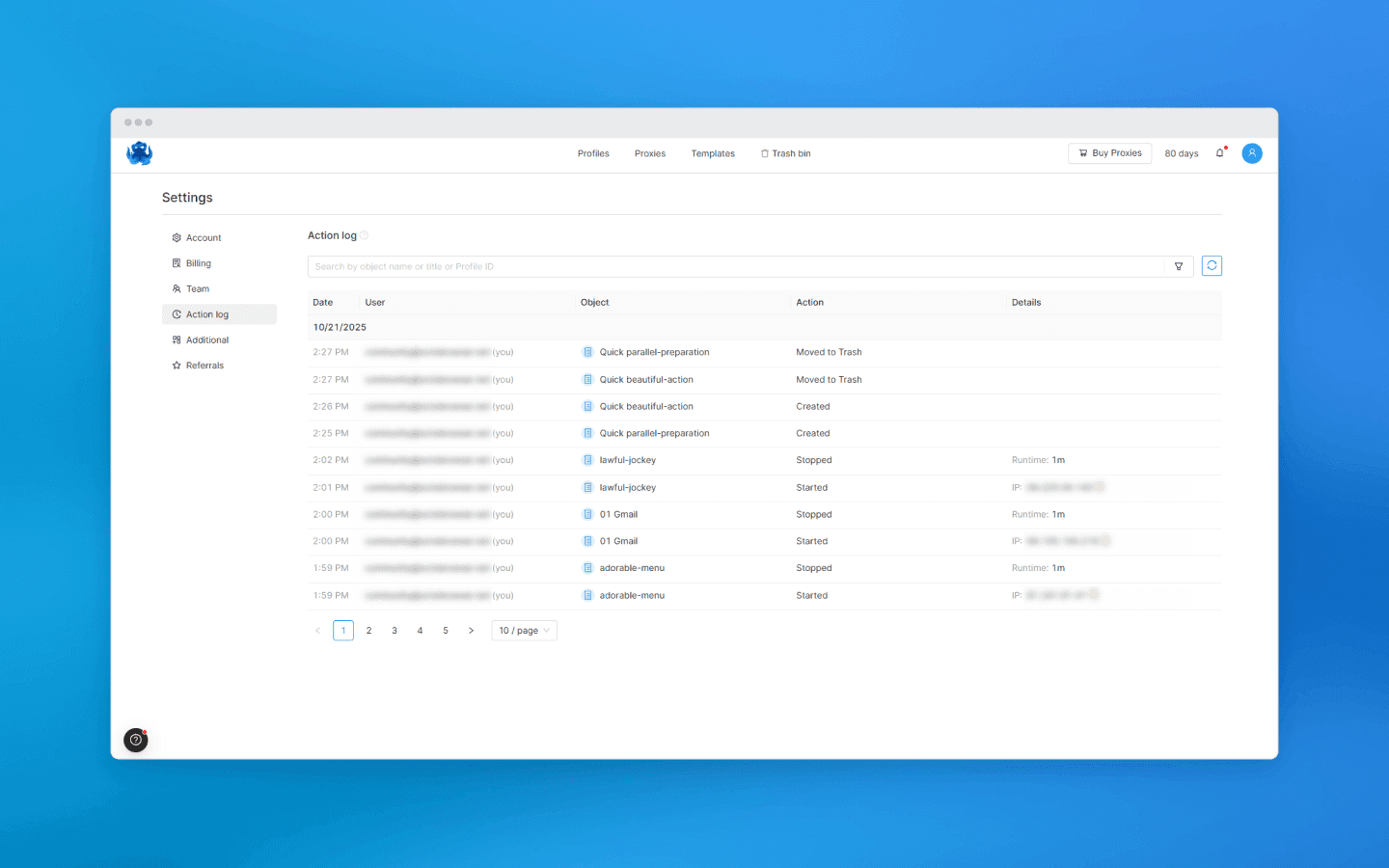
Task: Click profile icon of lawful-jockey Stopped row
Action: pos(587,460)
